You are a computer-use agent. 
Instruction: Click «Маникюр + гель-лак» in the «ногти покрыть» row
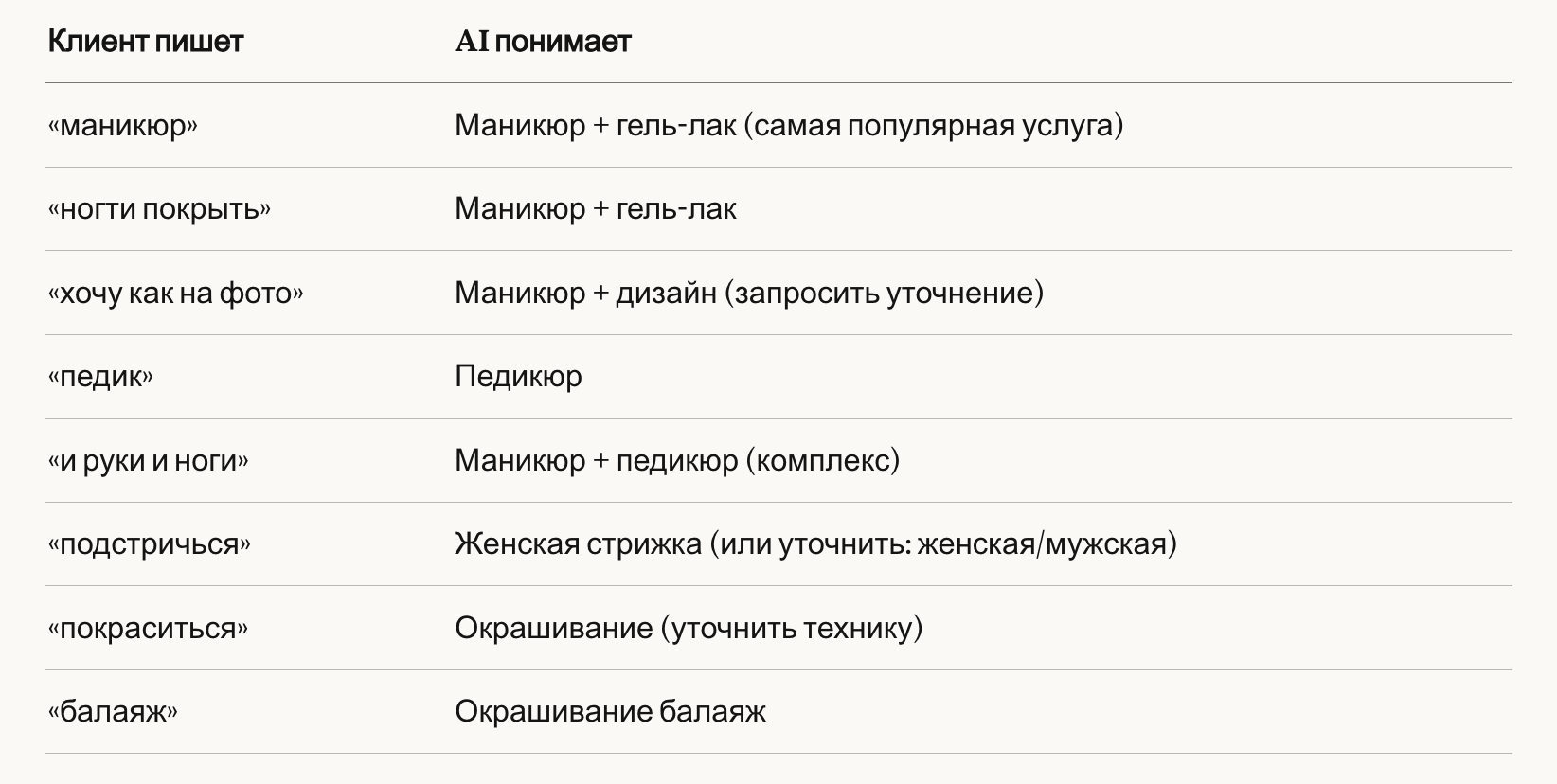click(x=595, y=208)
